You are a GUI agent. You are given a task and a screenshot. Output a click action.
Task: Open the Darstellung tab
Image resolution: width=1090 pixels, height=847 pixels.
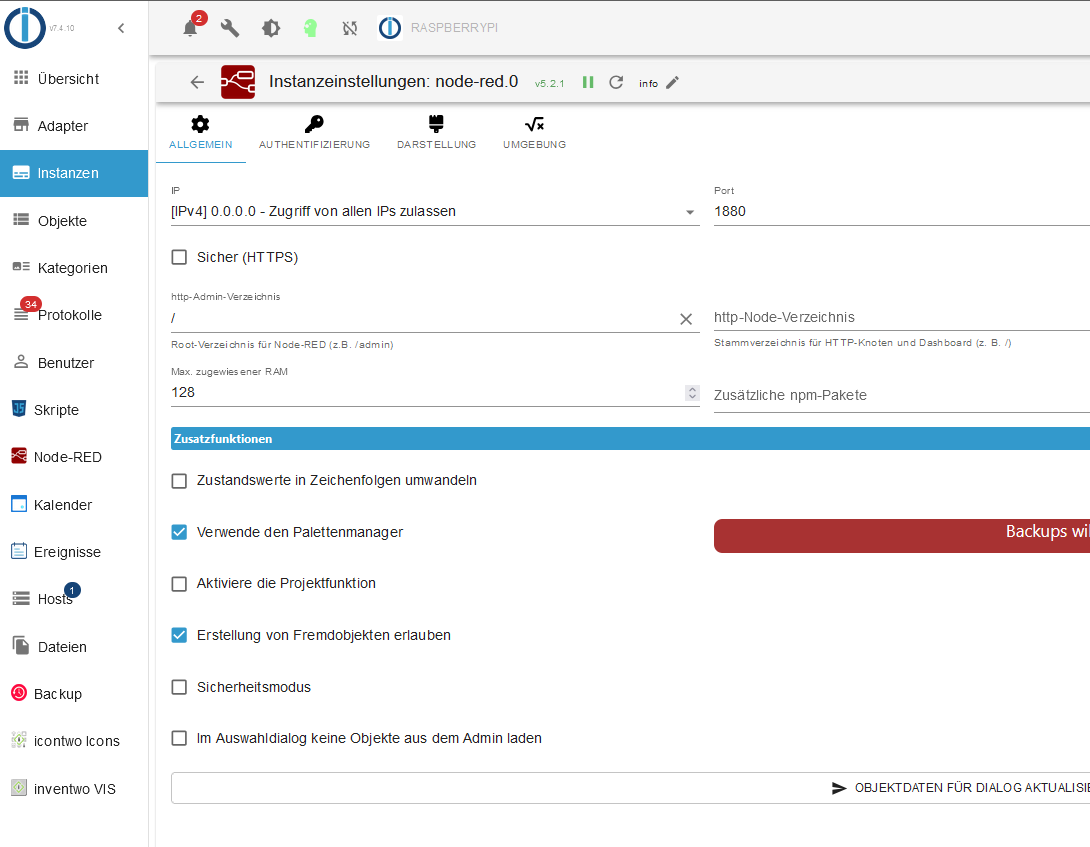tap(437, 134)
